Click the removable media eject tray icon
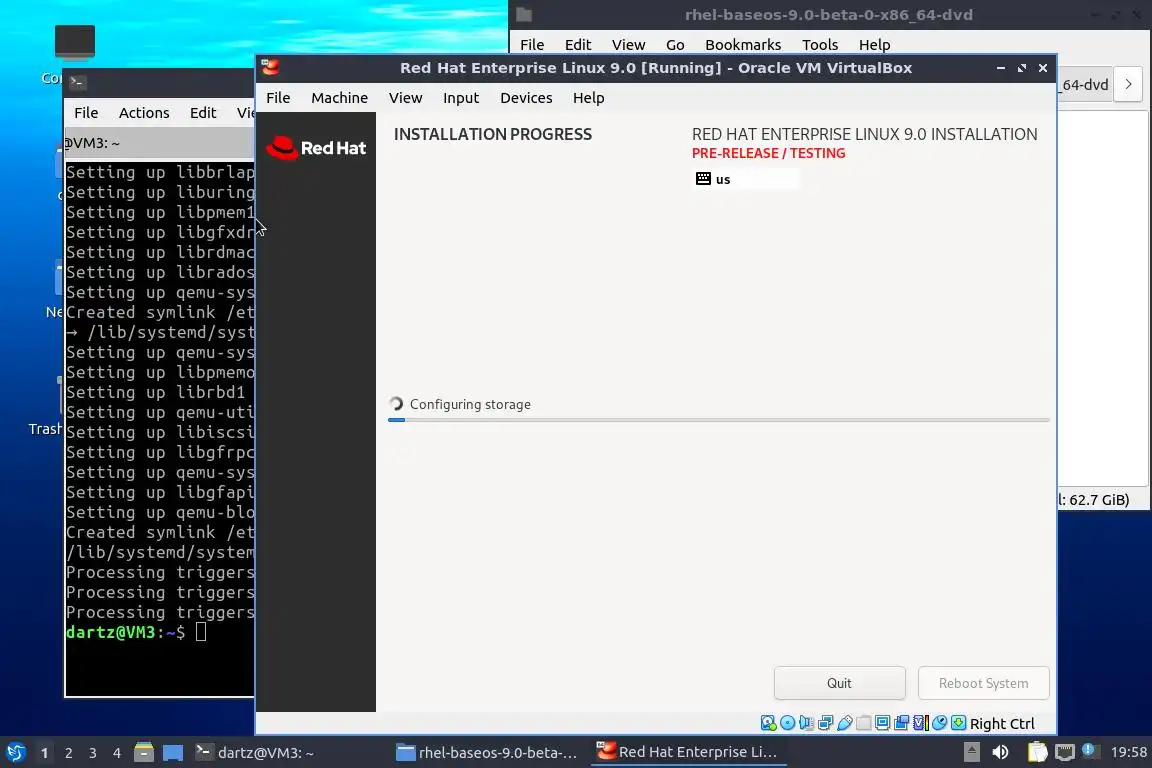Image resolution: width=1152 pixels, height=768 pixels. [971, 752]
